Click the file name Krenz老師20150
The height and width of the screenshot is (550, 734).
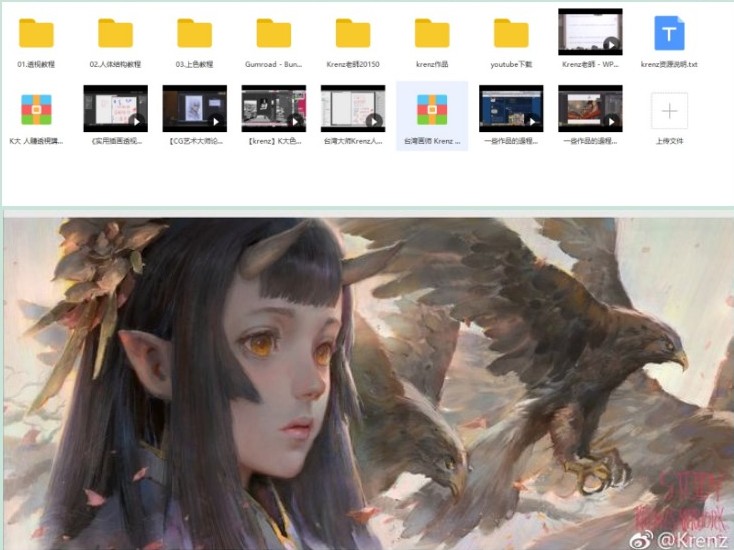click(352, 65)
